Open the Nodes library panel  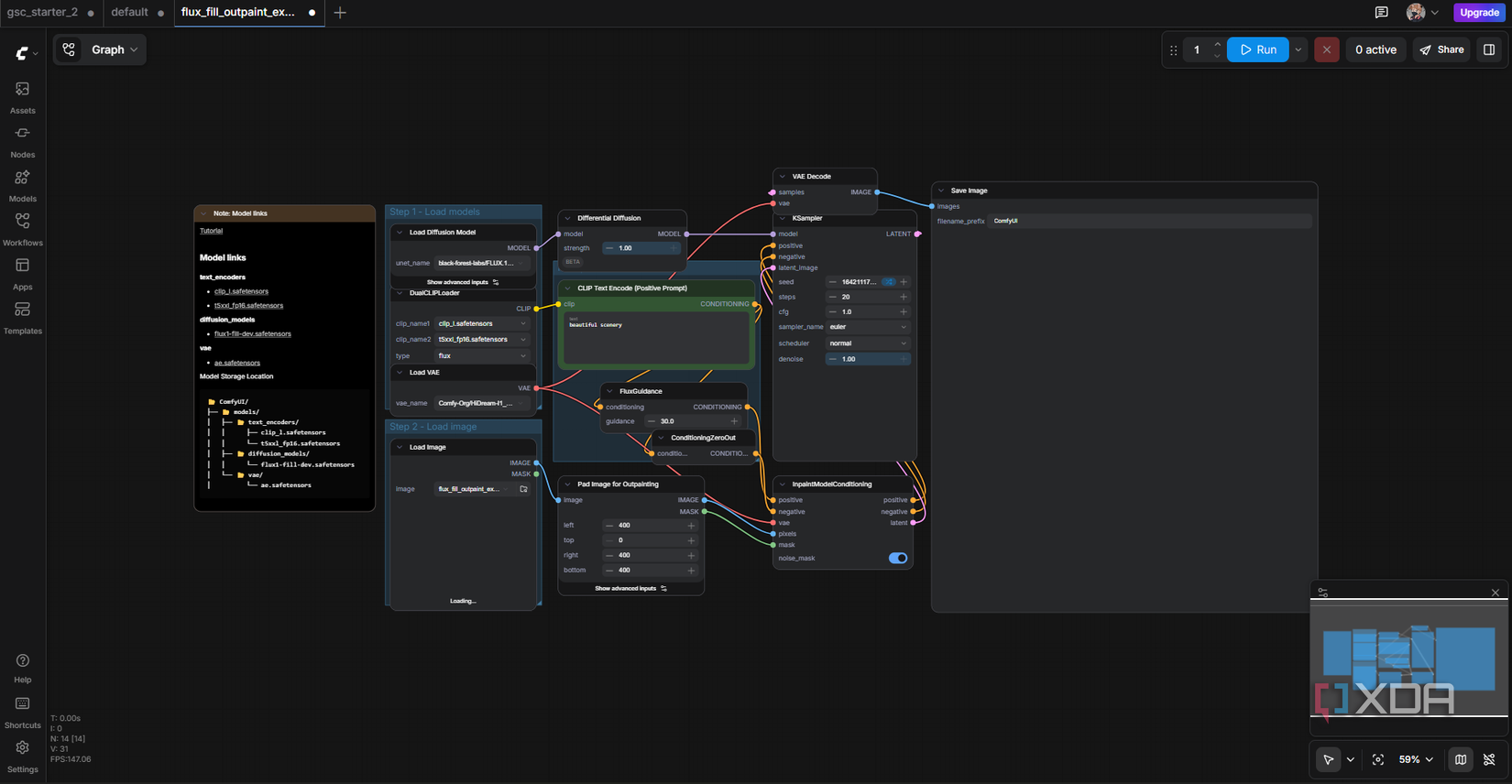pyautogui.click(x=22, y=142)
